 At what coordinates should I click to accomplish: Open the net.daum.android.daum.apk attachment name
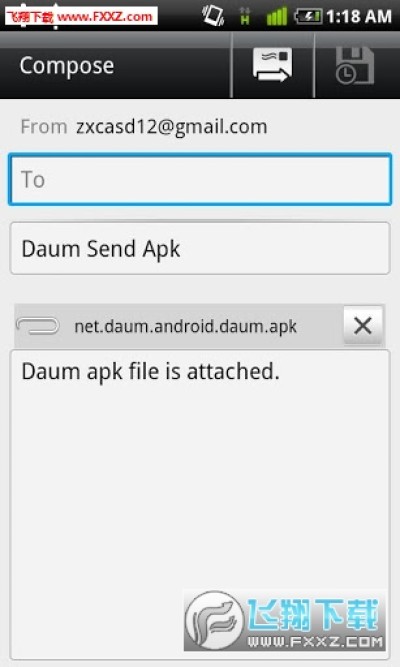click(x=186, y=327)
